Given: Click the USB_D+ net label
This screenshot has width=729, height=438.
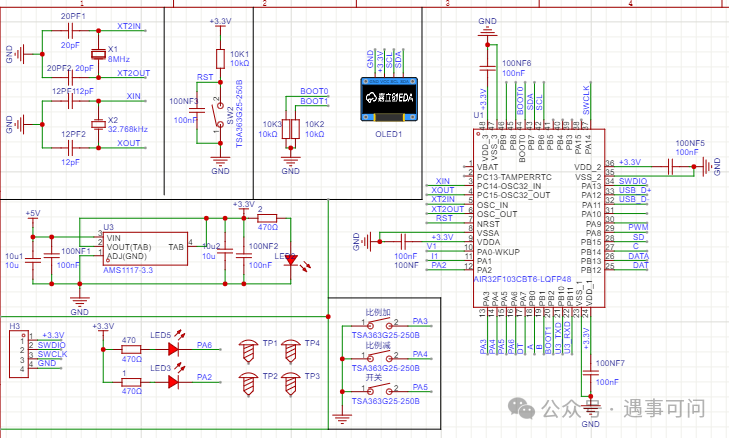Looking at the screenshot, I should [x=635, y=190].
